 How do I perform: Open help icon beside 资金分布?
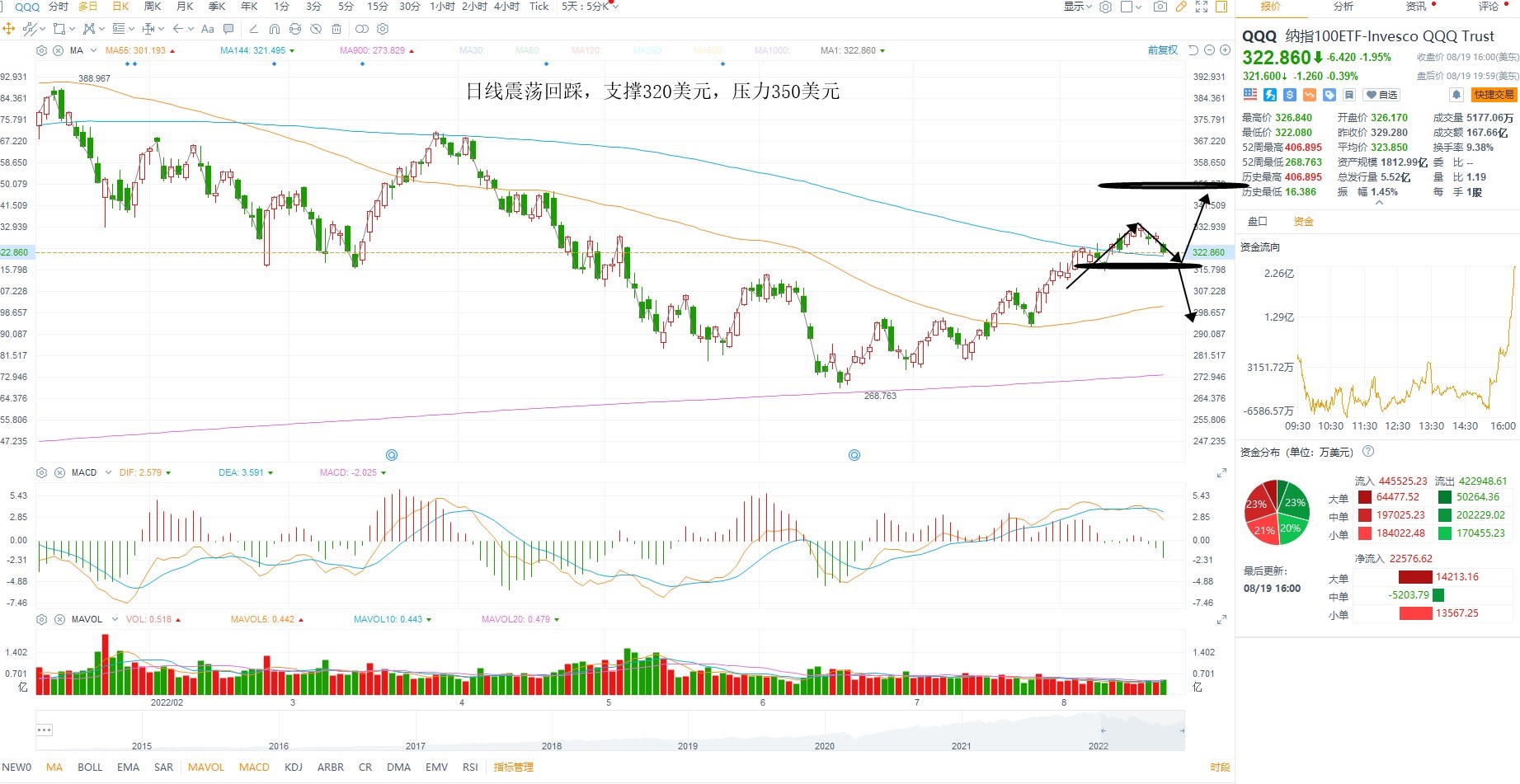[1369, 451]
